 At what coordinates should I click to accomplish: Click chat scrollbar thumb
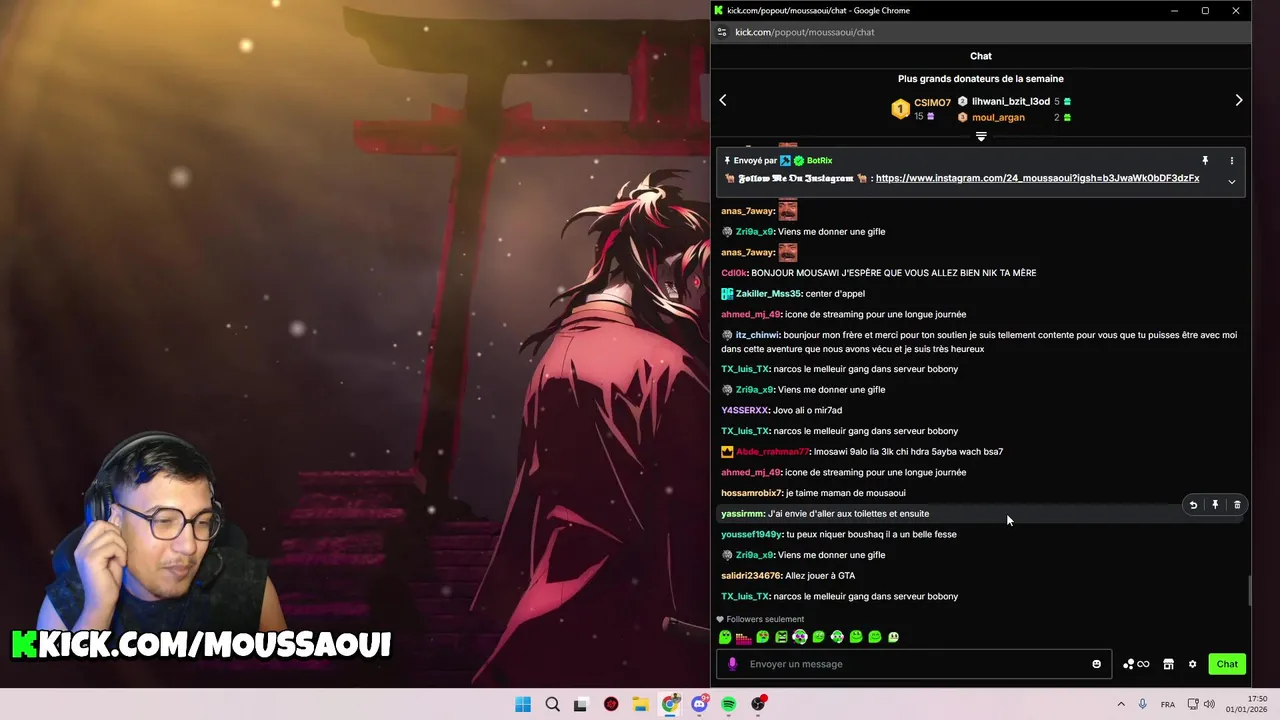pos(1249,591)
